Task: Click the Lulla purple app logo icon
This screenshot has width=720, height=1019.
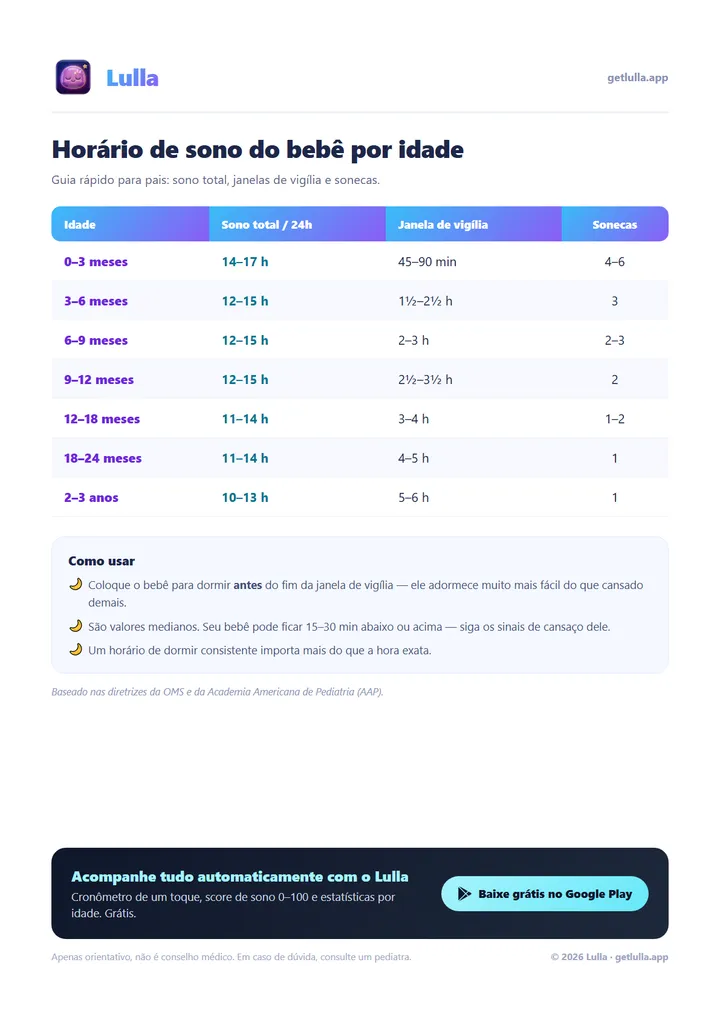Action: tap(73, 77)
